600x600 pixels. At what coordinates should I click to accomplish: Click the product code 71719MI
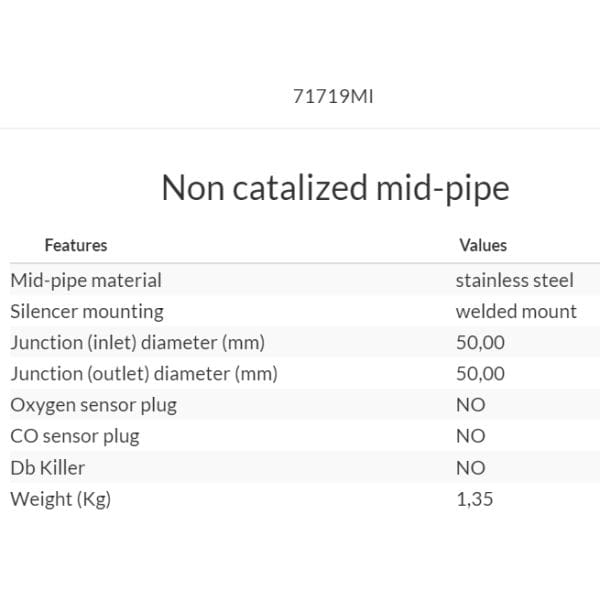(x=334, y=97)
